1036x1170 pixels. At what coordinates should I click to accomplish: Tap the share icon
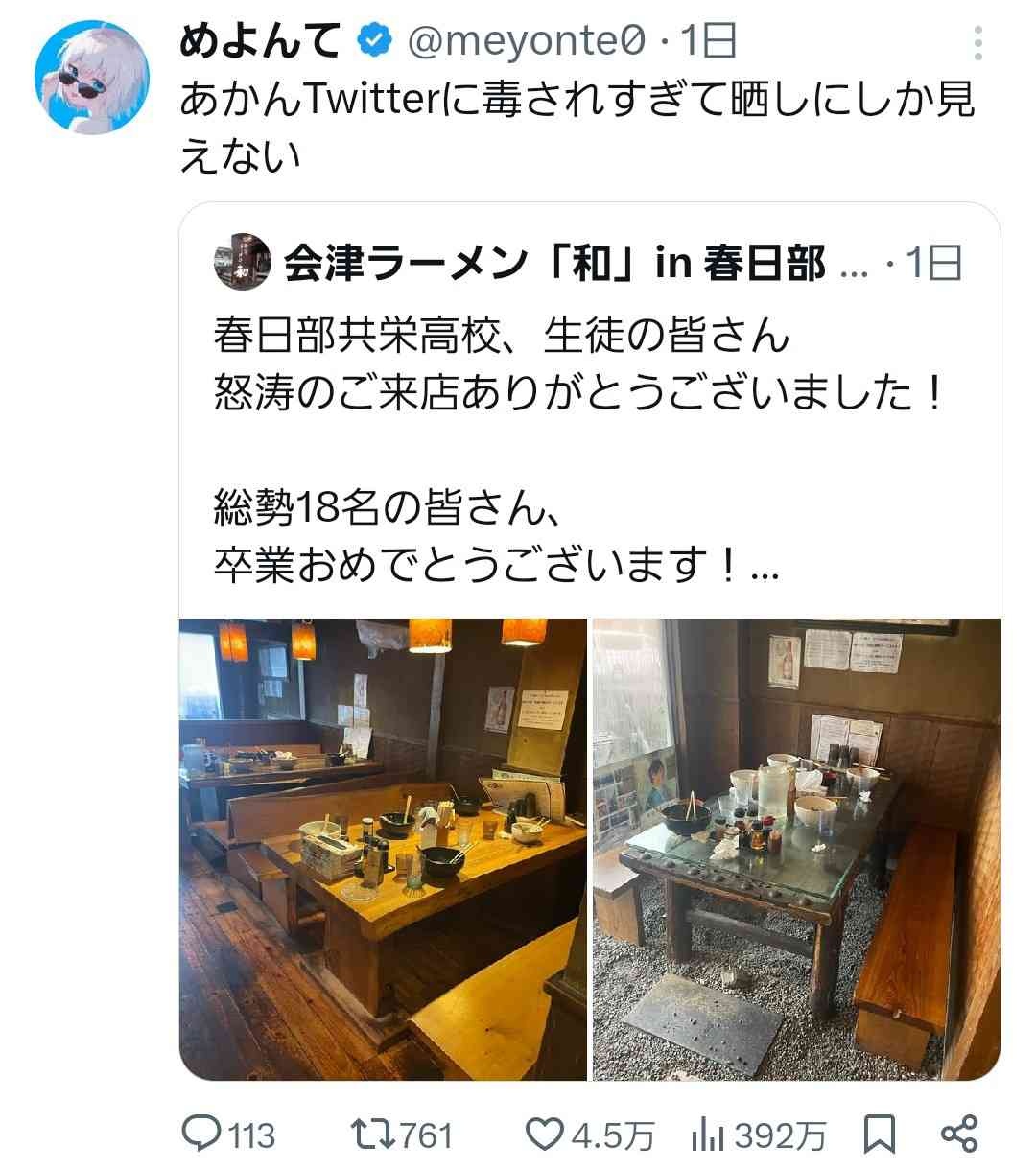pyautogui.click(x=959, y=1135)
